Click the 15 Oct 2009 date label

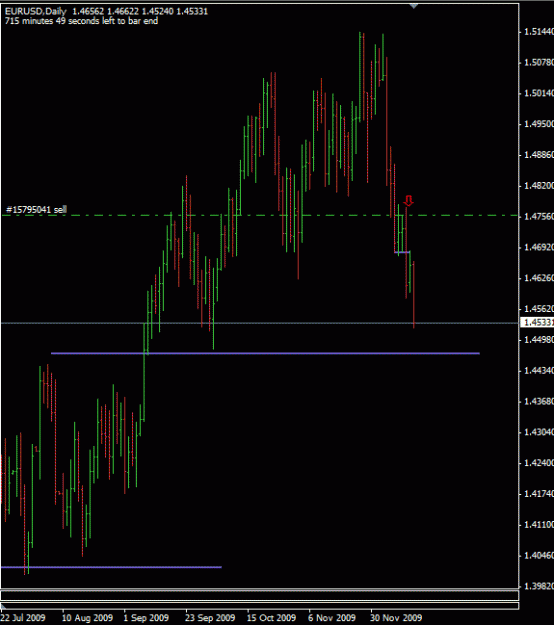(x=271, y=617)
